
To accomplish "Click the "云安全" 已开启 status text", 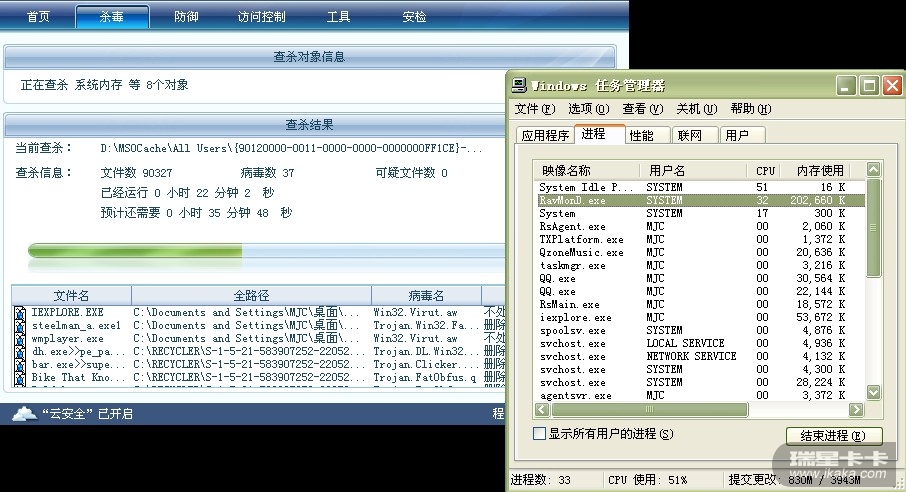I will (x=88, y=414).
